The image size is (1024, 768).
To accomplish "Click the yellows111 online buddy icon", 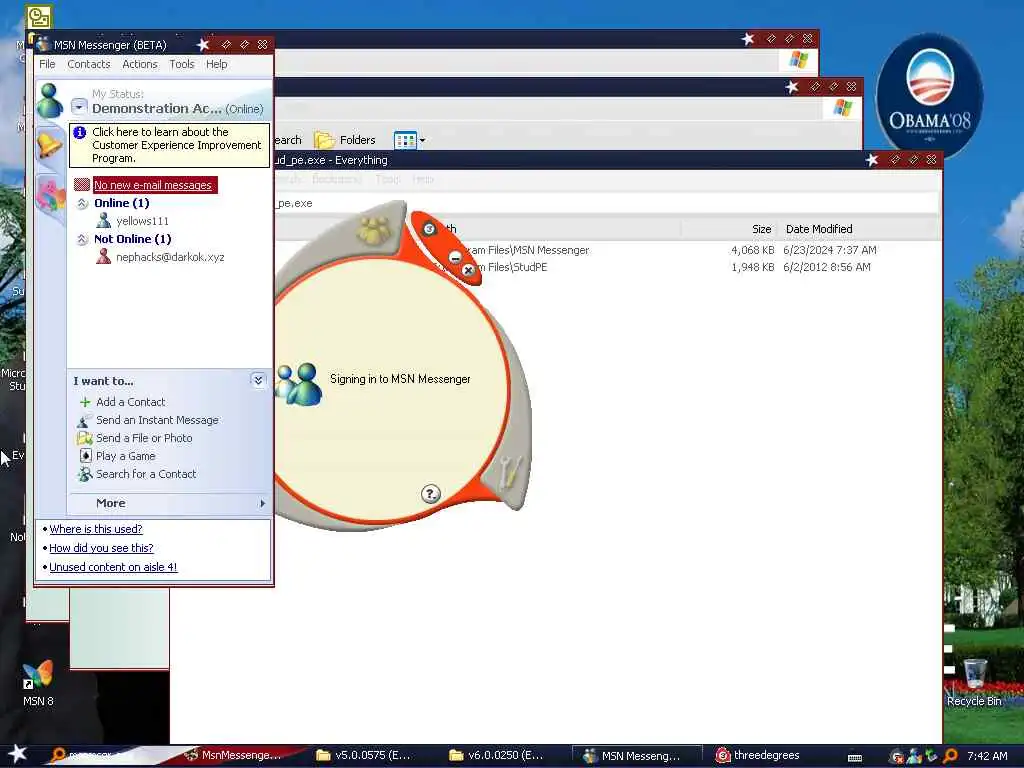I will click(x=103, y=221).
